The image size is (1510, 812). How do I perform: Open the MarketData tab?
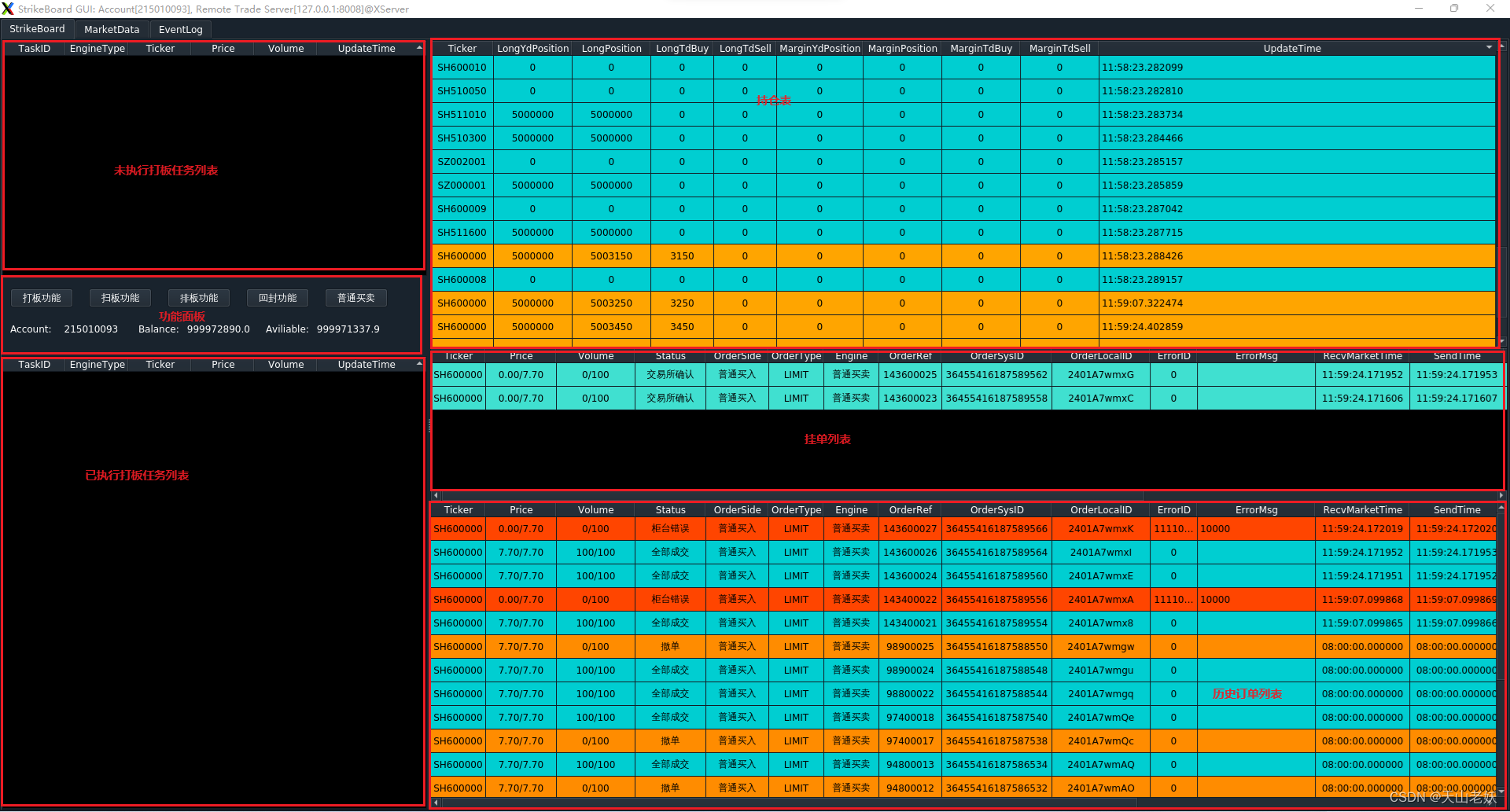coord(112,29)
